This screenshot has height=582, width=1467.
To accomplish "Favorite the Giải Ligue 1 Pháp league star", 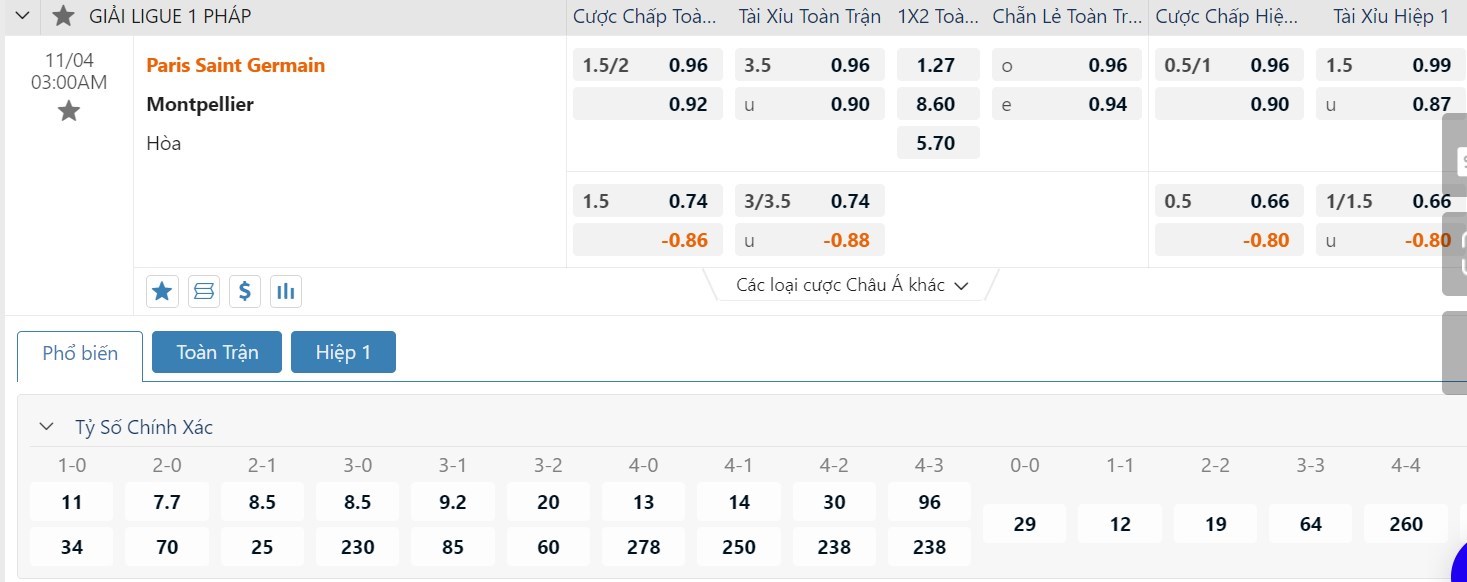I will (x=64, y=16).
